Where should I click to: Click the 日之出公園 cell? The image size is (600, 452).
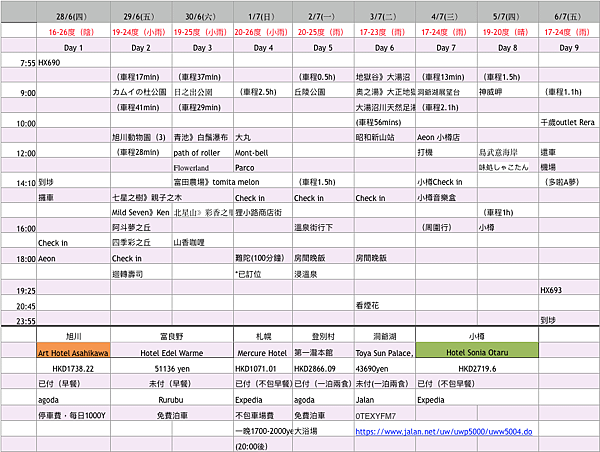pyautogui.click(x=202, y=92)
